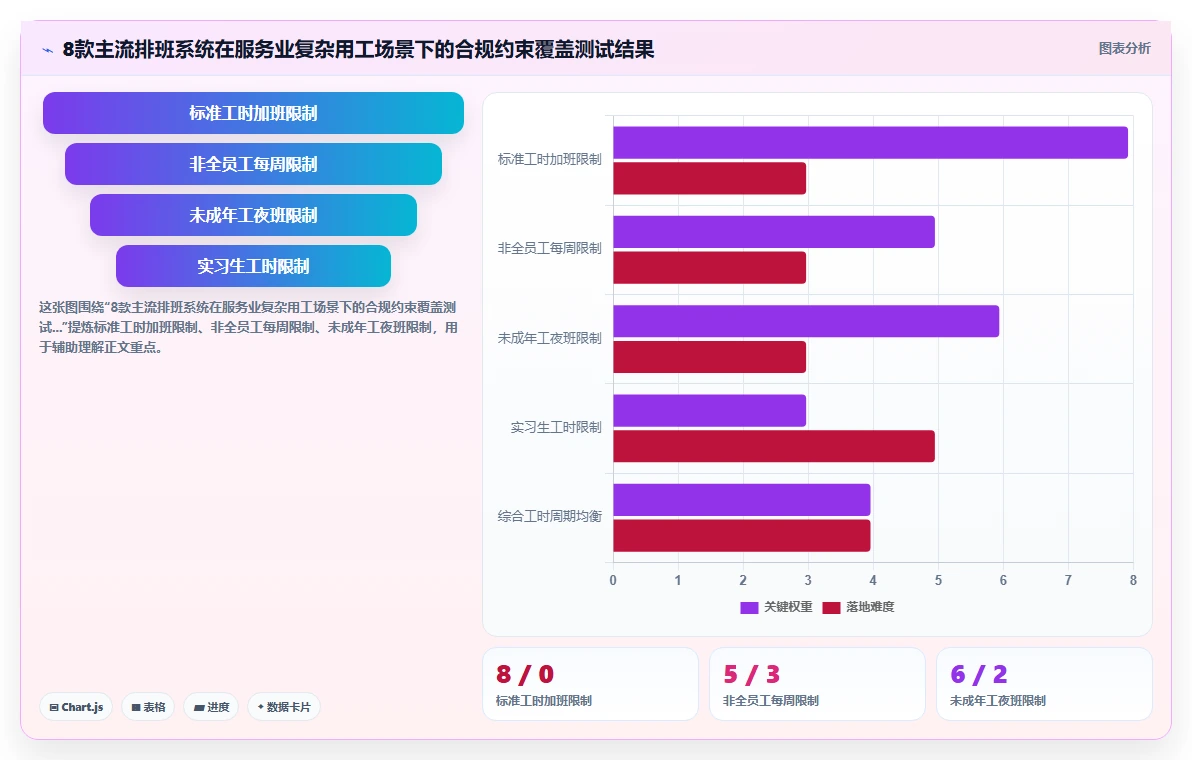
Task: Open the 6 / 2 未成年工夜班限制 card
Action: [x=1045, y=684]
